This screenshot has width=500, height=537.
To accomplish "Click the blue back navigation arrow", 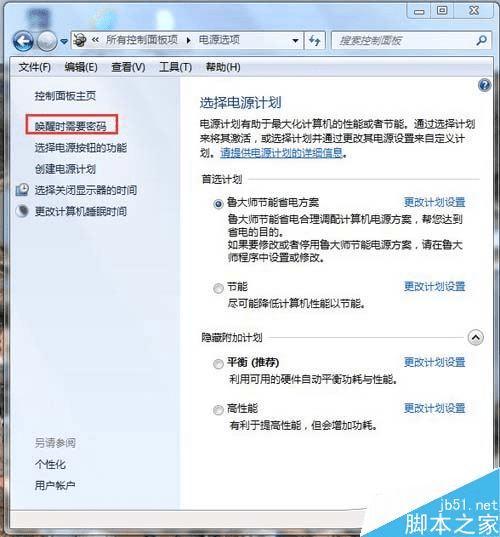I will click(23, 41).
